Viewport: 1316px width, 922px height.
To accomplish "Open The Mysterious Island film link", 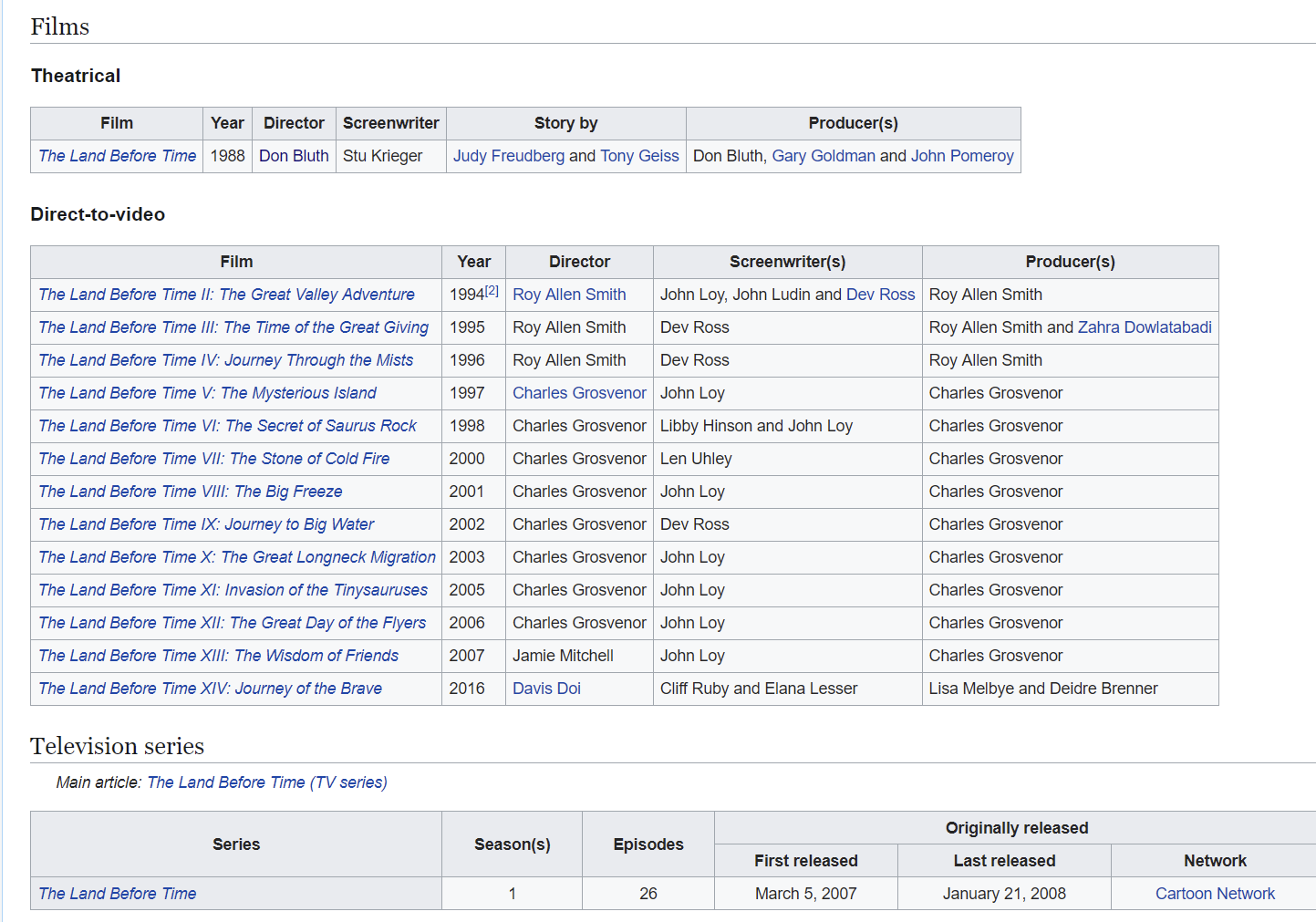I will (x=207, y=393).
